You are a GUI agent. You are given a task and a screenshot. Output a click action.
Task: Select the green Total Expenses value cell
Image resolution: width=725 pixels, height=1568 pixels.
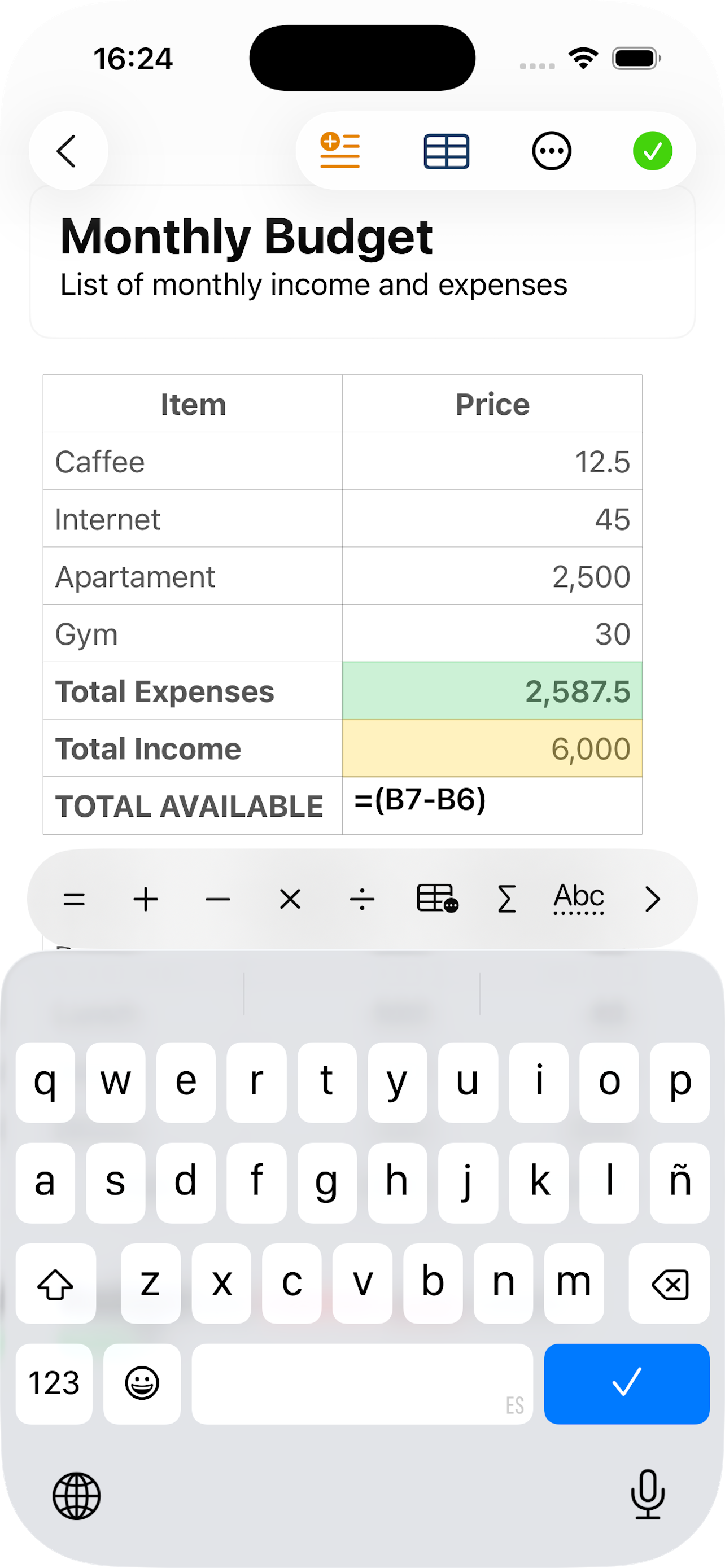492,691
